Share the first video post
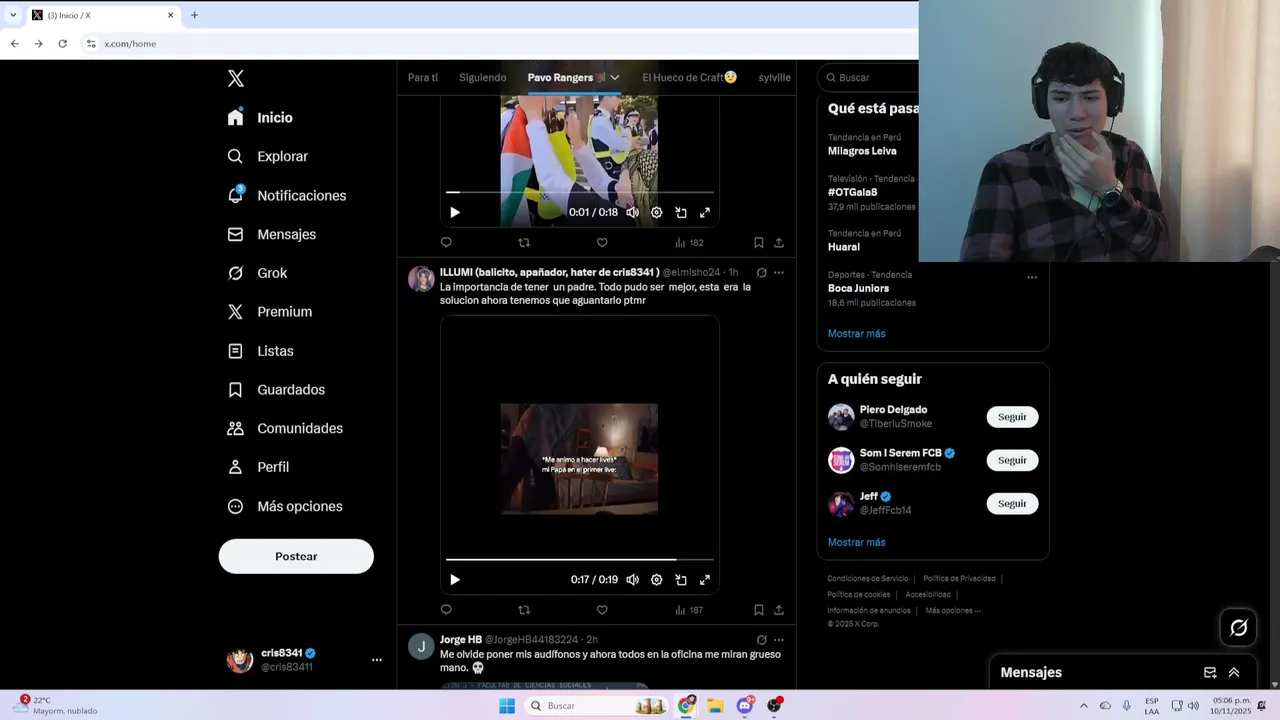1280x720 pixels. (779, 242)
